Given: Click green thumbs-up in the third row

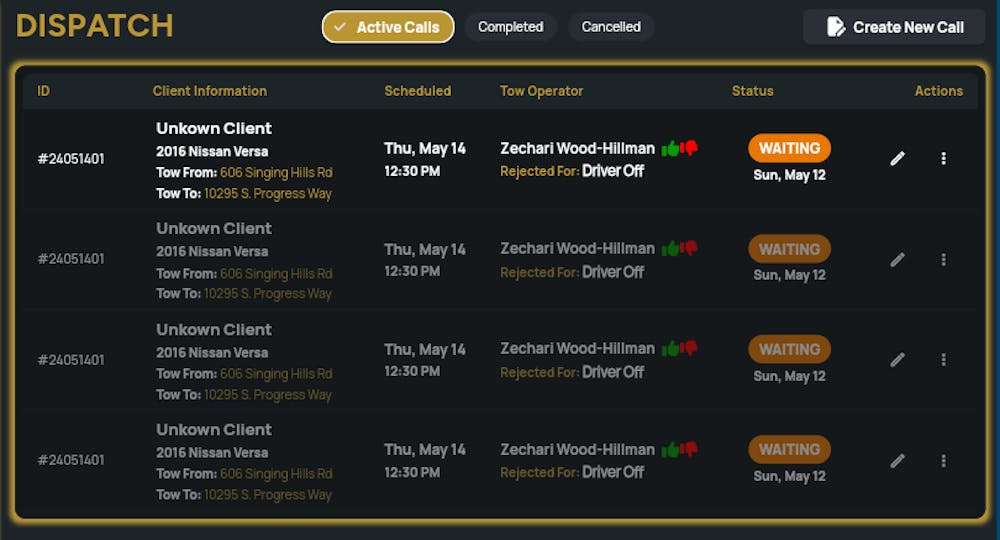Looking at the screenshot, I should pyautogui.click(x=670, y=349).
